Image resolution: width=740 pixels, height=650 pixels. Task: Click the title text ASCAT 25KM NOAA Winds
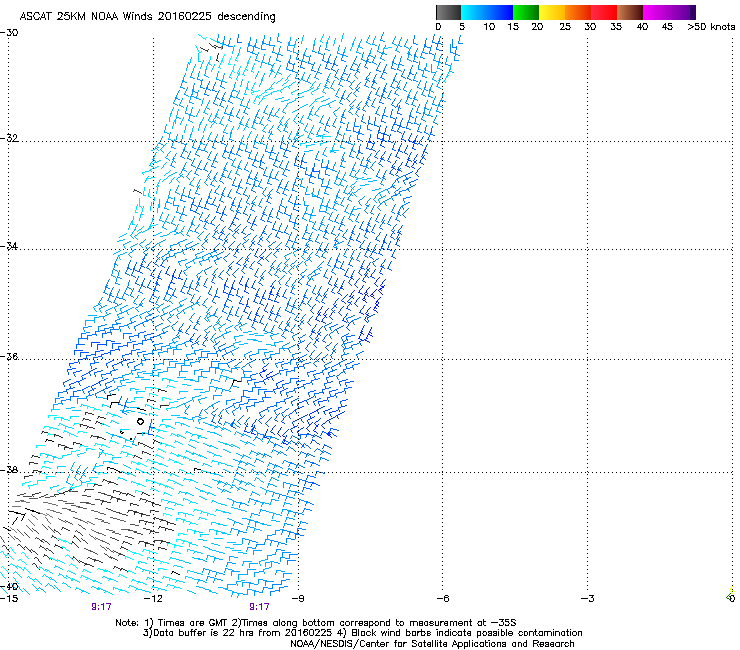87,17
